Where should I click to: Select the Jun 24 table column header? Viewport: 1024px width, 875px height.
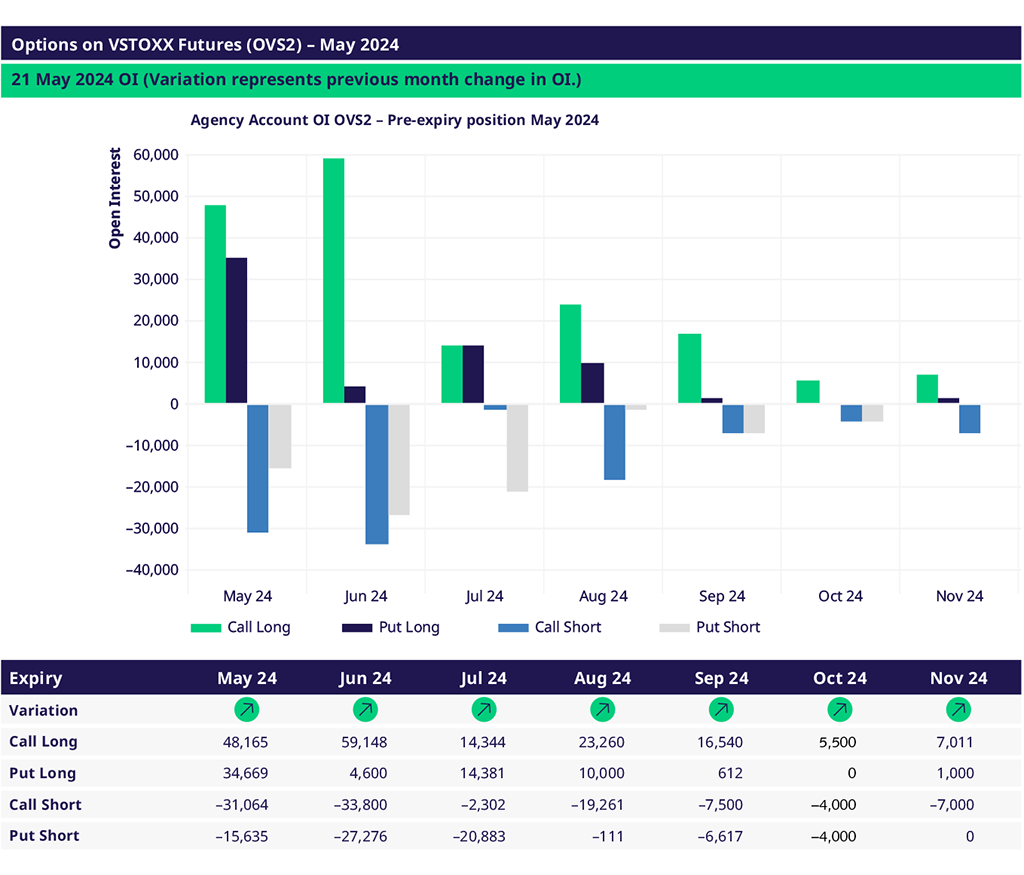pos(365,678)
